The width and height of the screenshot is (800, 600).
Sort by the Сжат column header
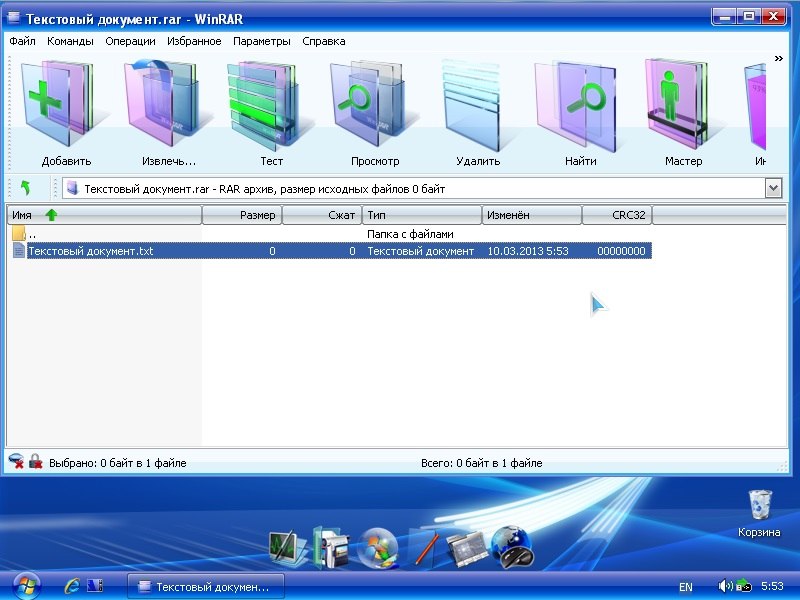point(322,215)
